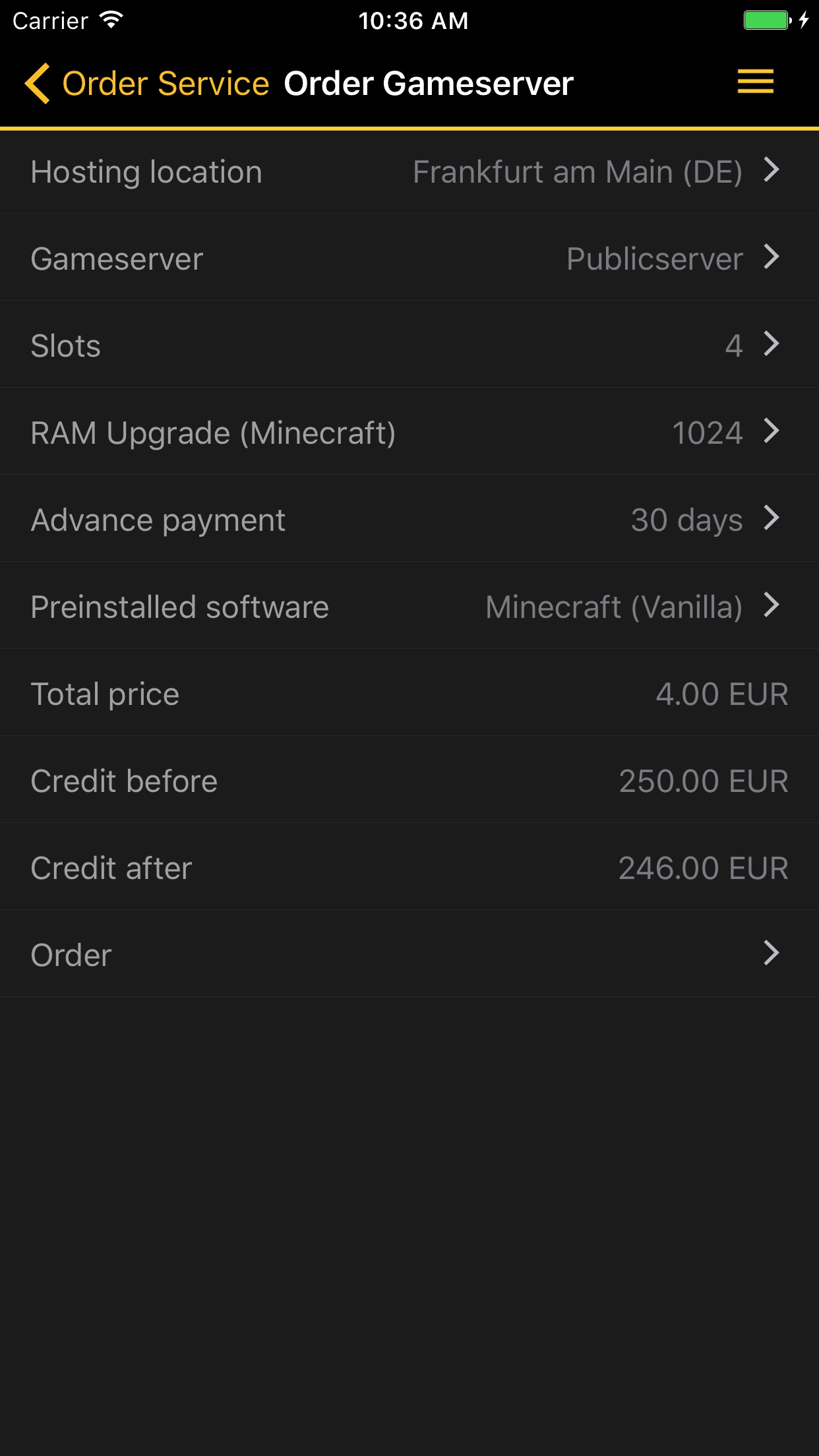Select Frankfurt am Main (DE) value

[577, 172]
